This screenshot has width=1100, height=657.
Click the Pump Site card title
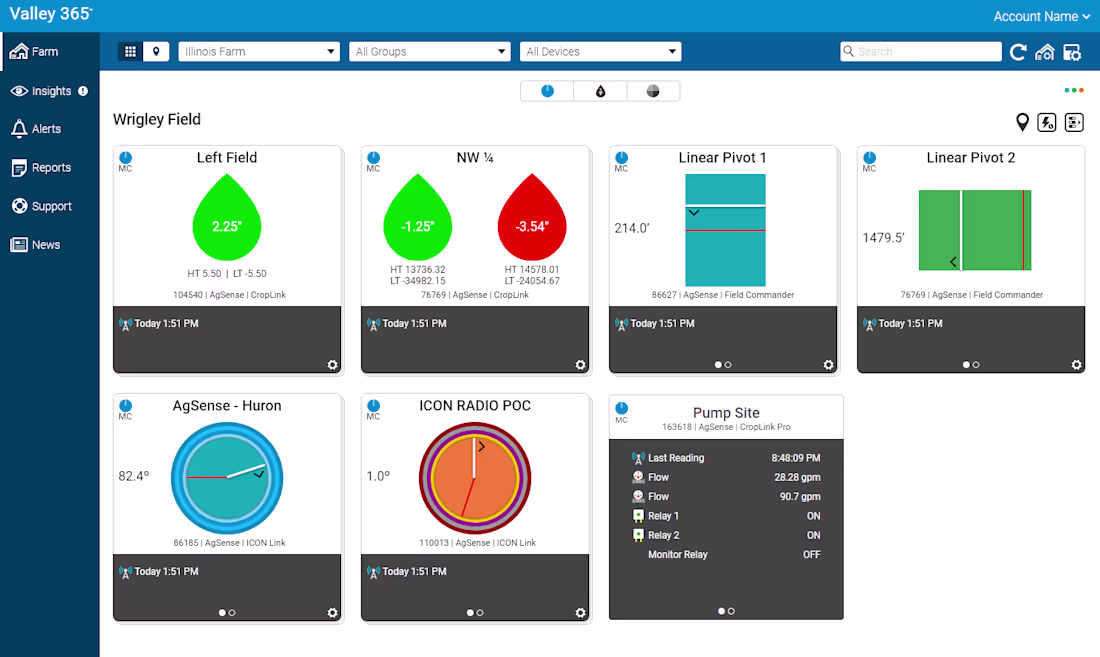pos(726,413)
